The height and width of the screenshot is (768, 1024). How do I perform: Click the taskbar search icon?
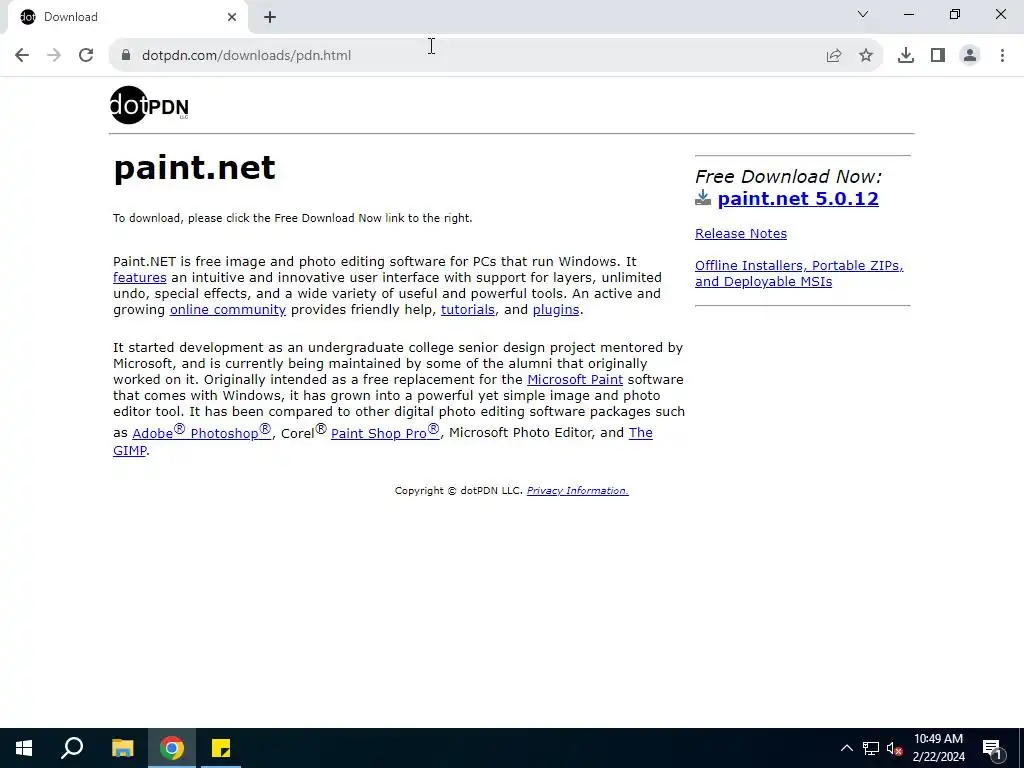[x=72, y=748]
